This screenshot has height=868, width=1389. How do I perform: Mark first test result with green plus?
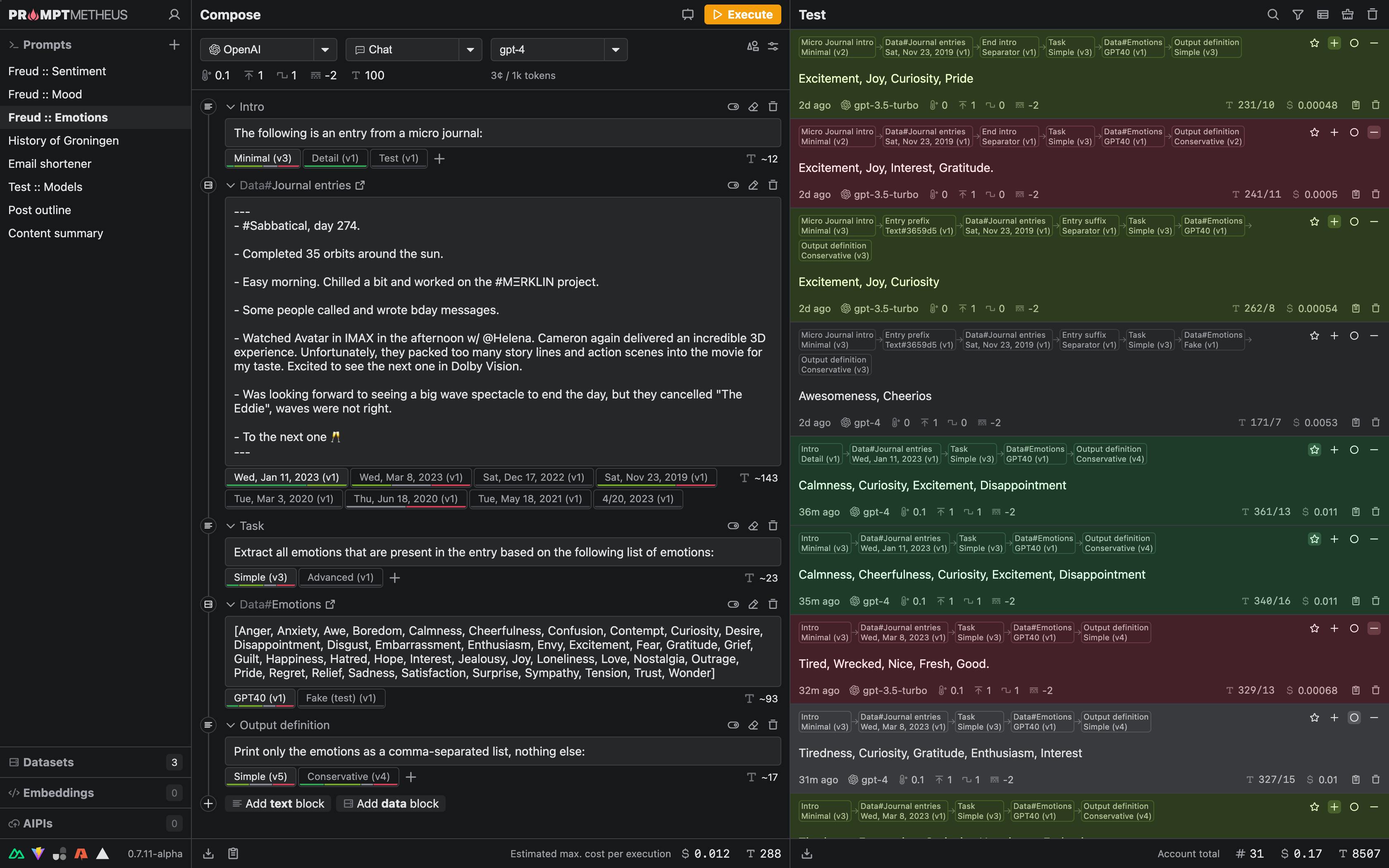1334,43
